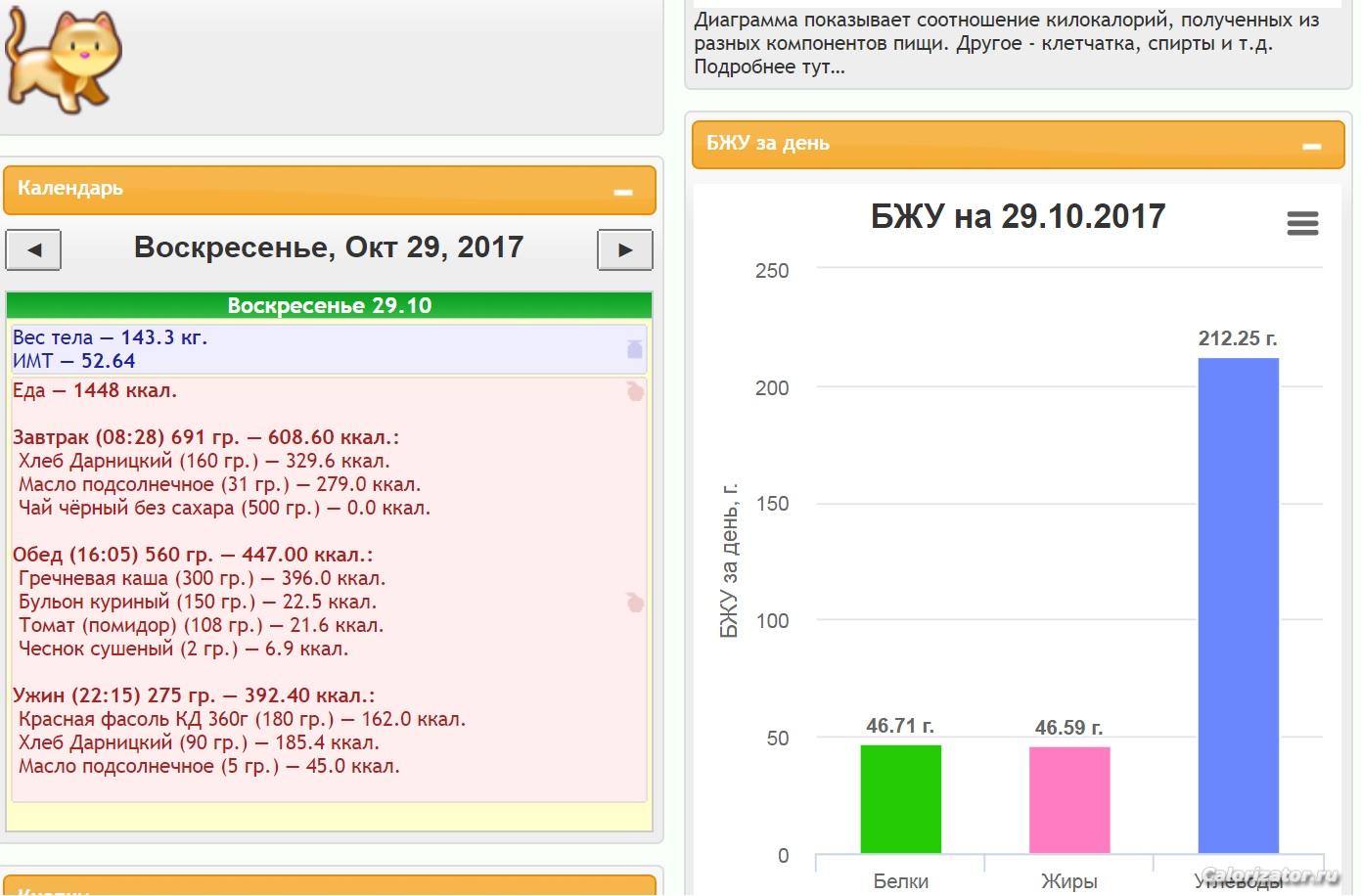Click the Календарь panel header
Screen dimensions: 1361x896
coord(329,190)
